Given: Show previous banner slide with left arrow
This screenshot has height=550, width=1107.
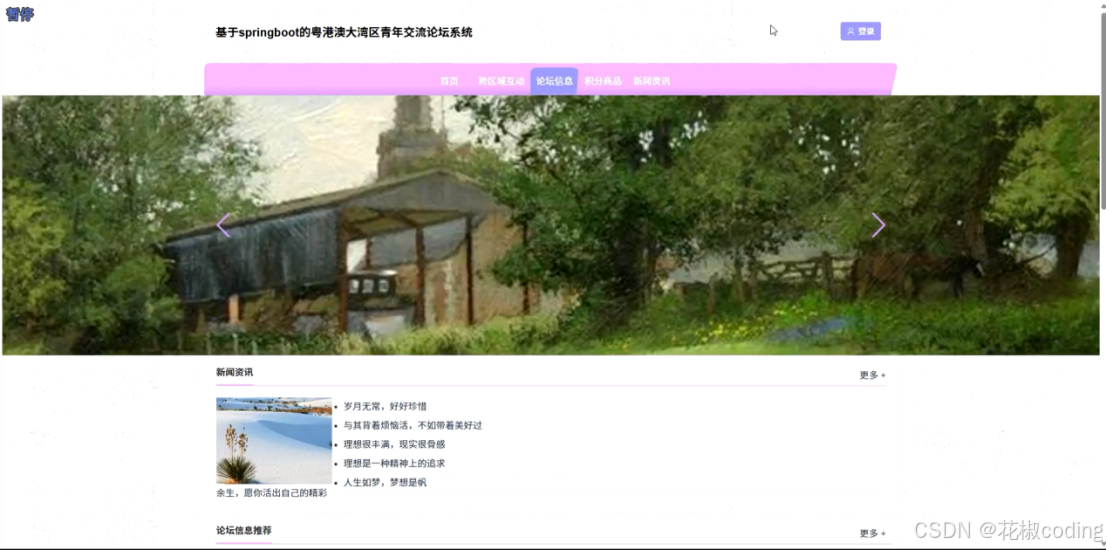Looking at the screenshot, I should tap(223, 225).
